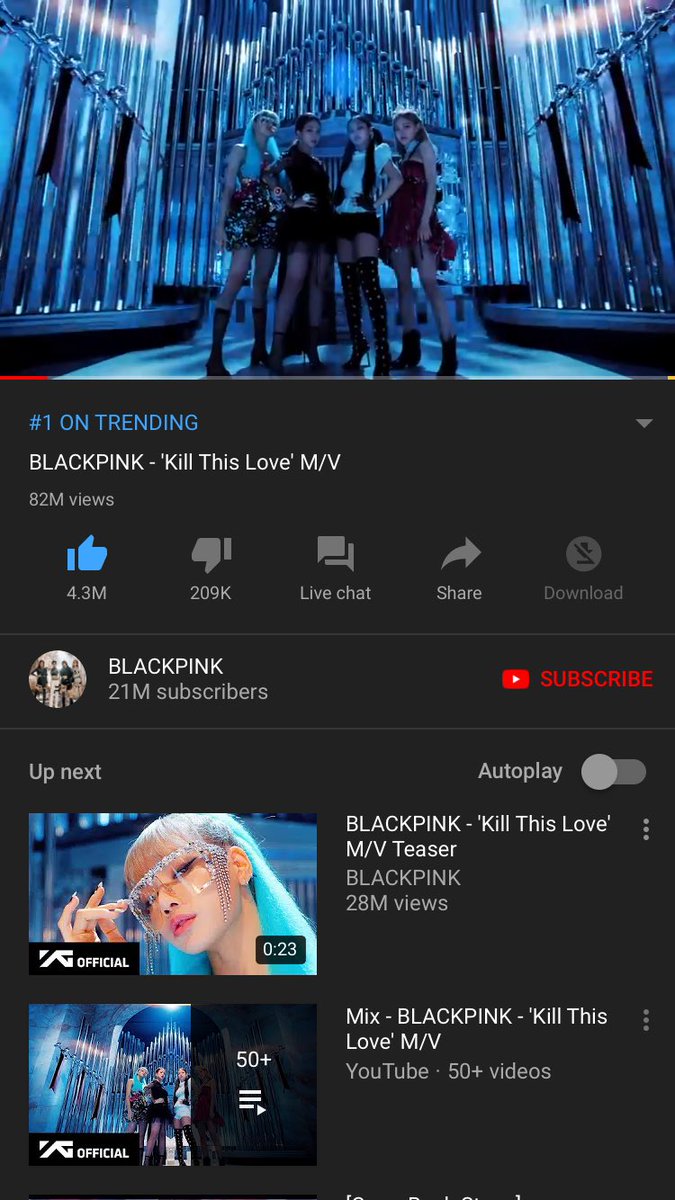Open three-dot menu for Teaser video
This screenshot has width=675, height=1200.
click(646, 829)
